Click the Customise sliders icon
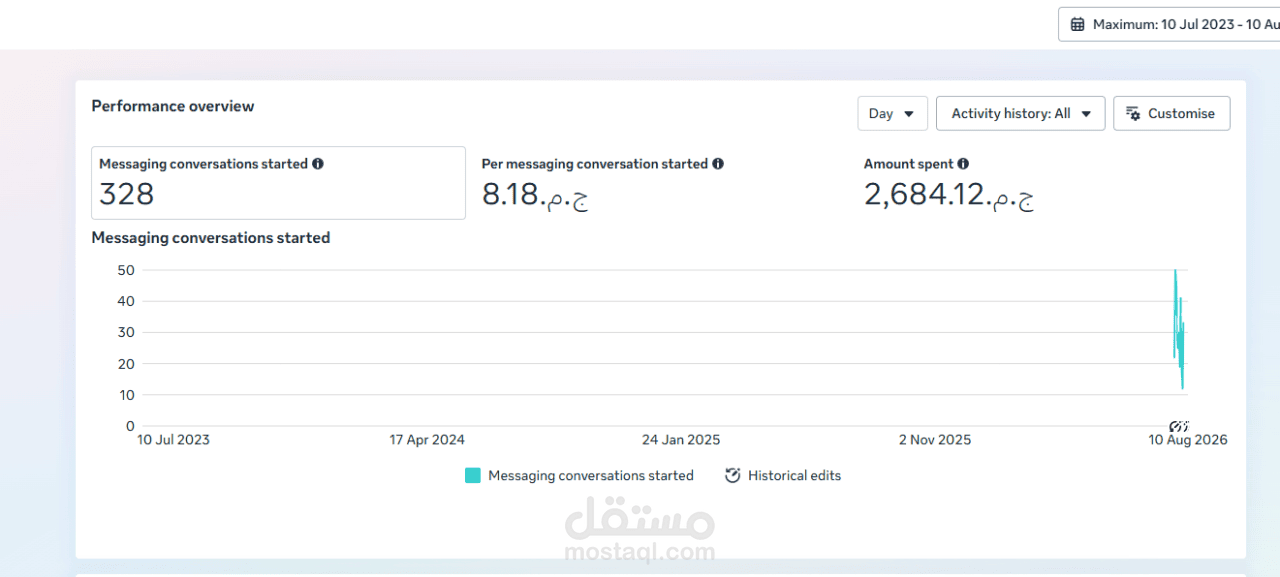 1133,113
